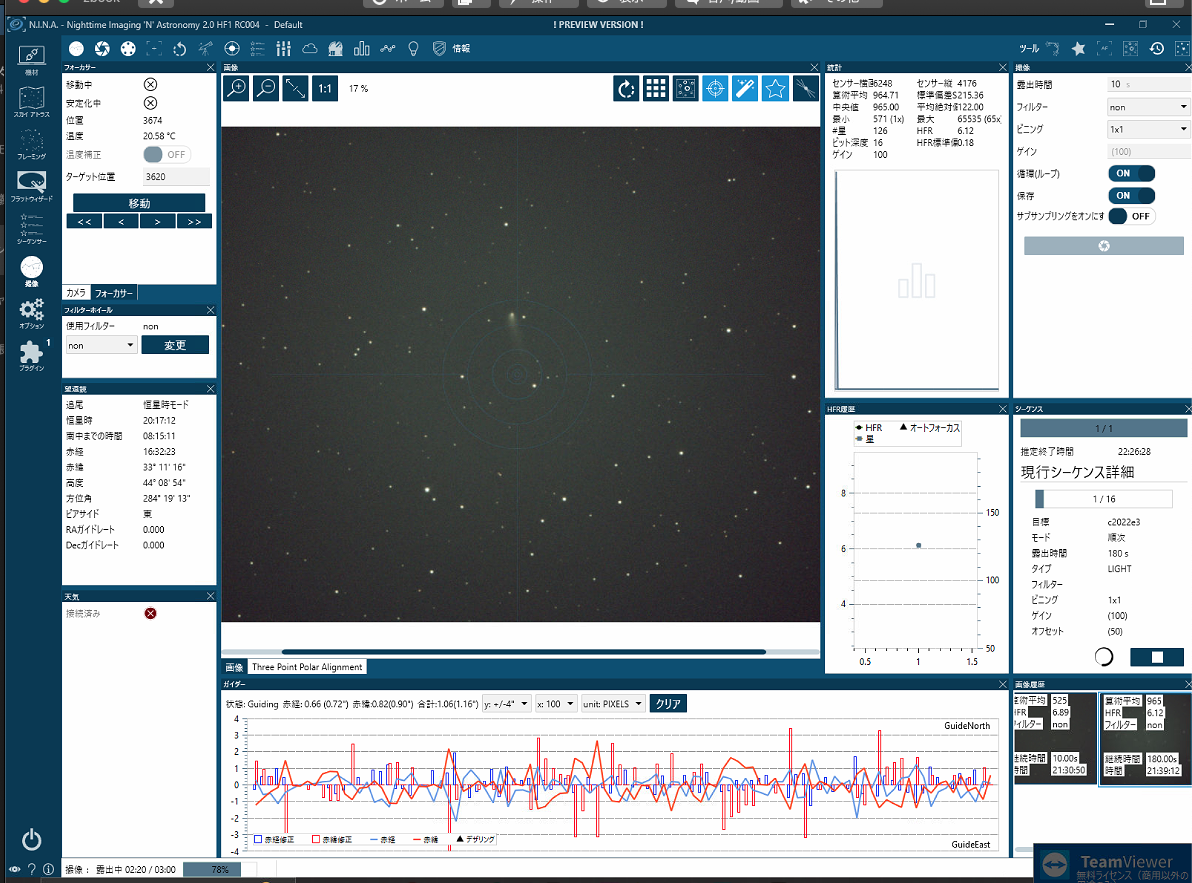Click the 変更 change filter button

coord(175,345)
